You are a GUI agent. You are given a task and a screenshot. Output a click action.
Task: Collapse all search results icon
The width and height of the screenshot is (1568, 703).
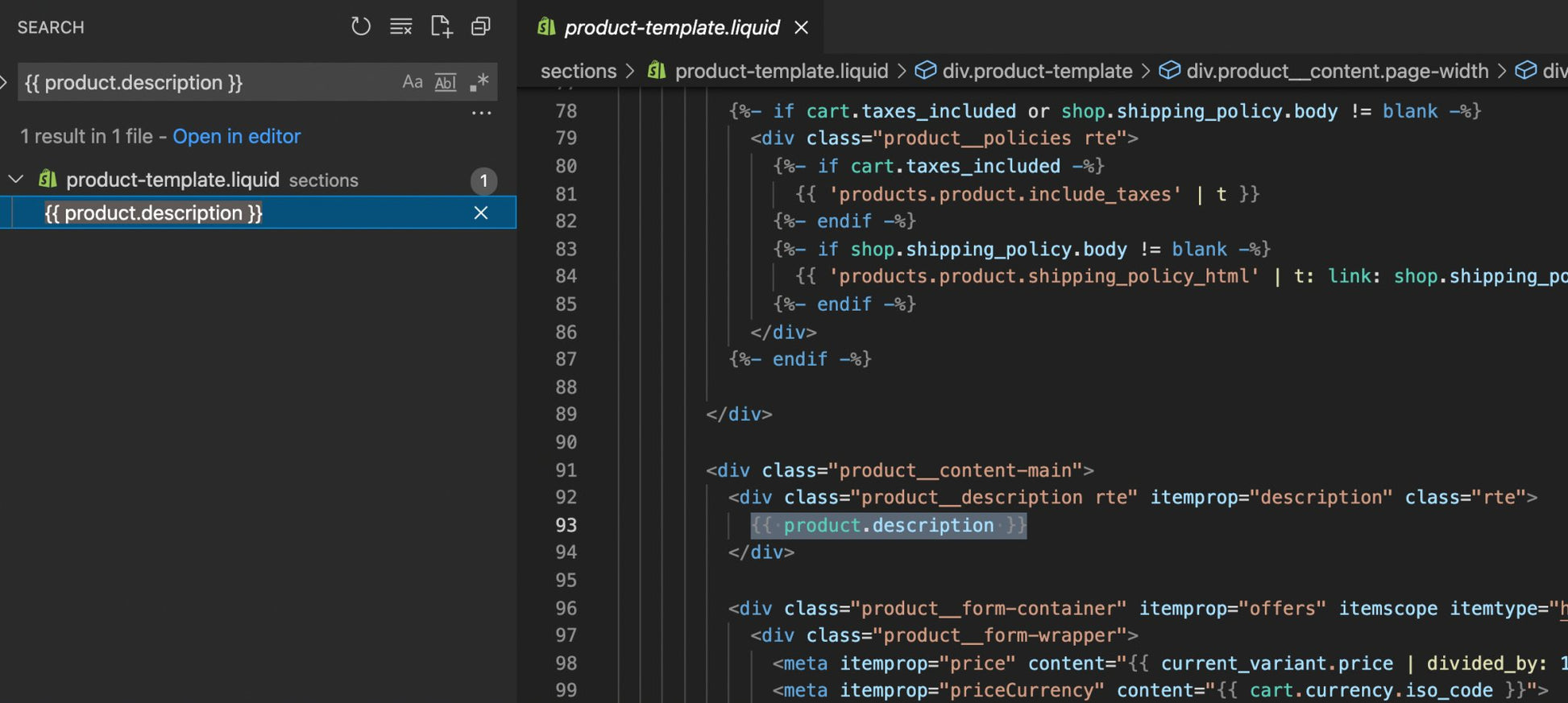pyautogui.click(x=480, y=27)
